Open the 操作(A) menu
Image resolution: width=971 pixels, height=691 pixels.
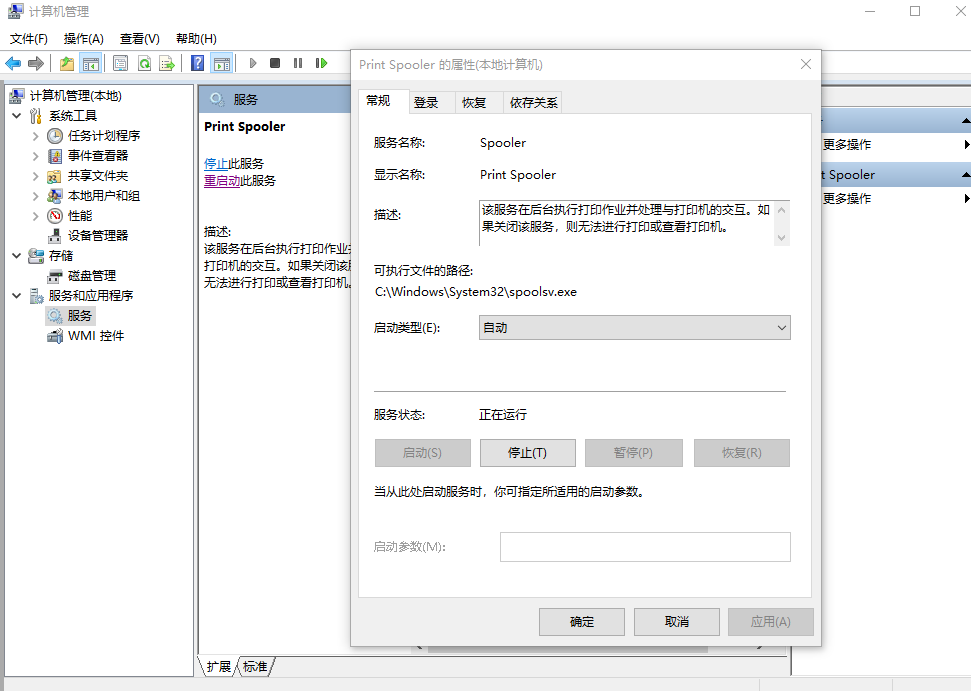point(84,38)
